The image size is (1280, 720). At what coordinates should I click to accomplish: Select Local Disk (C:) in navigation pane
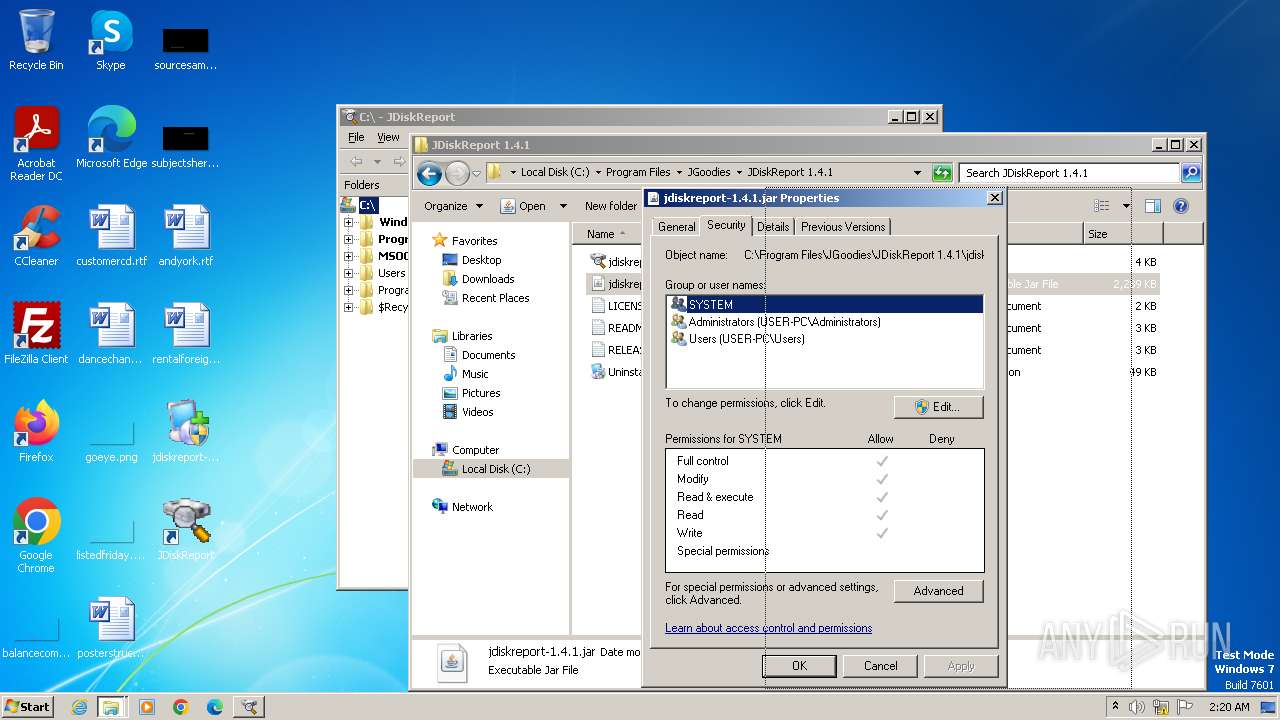click(491, 469)
